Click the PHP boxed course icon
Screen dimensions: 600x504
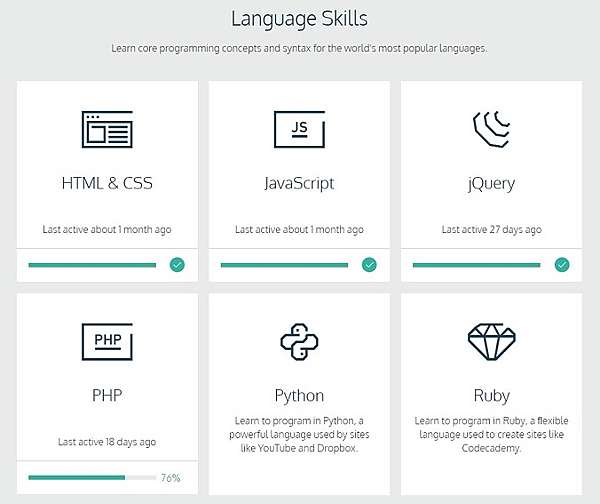tap(107, 342)
